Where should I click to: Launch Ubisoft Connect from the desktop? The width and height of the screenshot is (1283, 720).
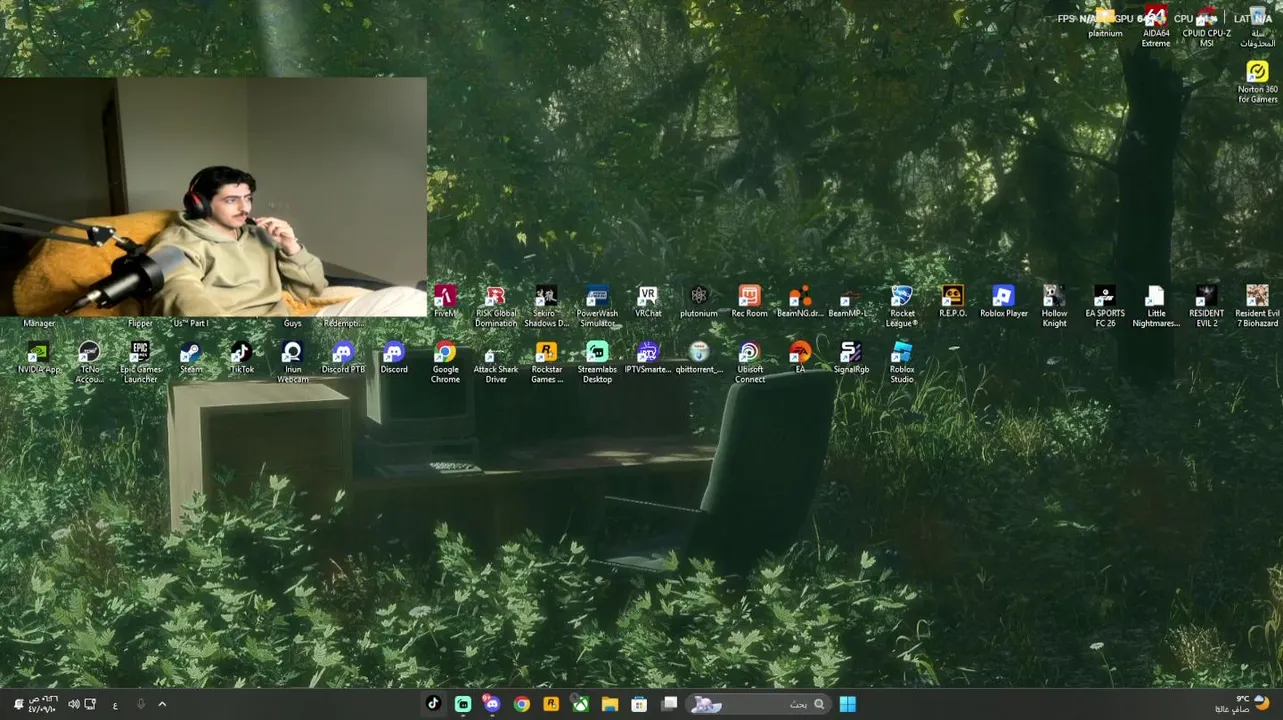point(749,352)
